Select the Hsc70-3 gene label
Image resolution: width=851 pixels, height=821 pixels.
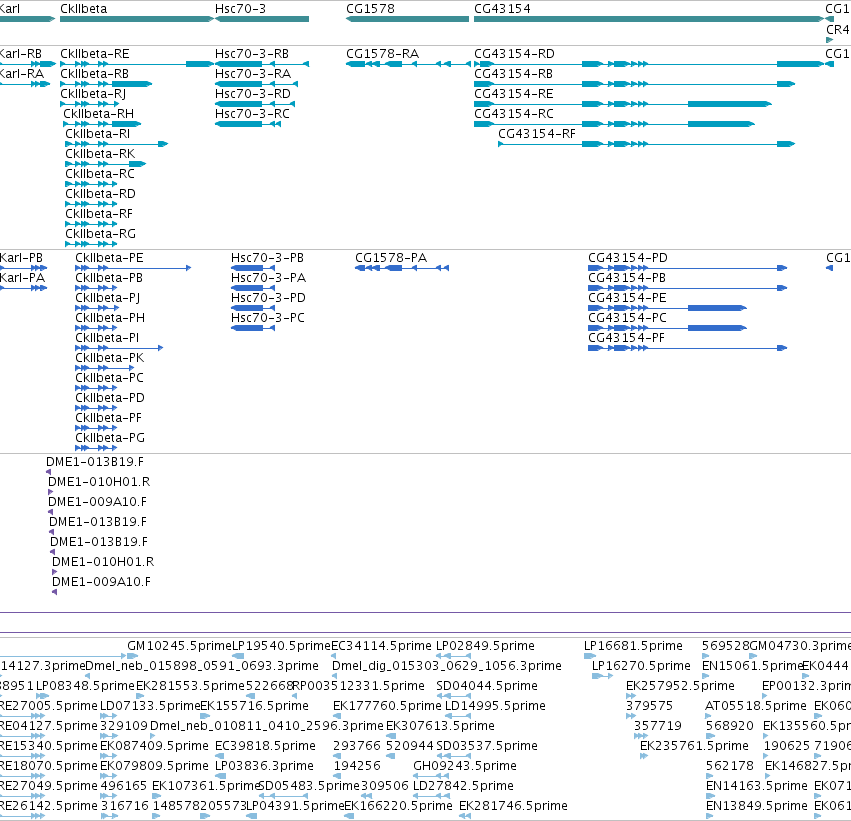tap(240, 9)
